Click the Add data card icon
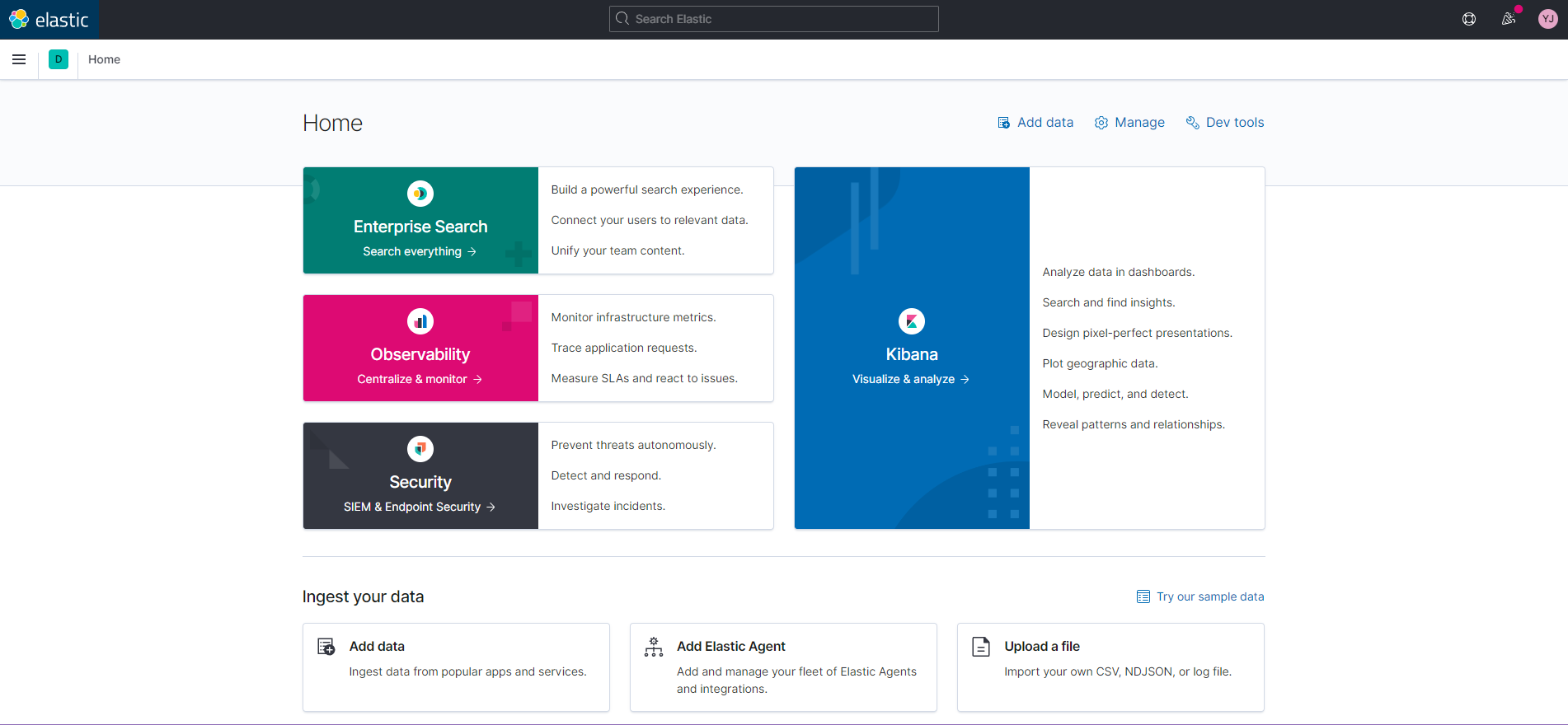The height and width of the screenshot is (725, 1568). (326, 647)
